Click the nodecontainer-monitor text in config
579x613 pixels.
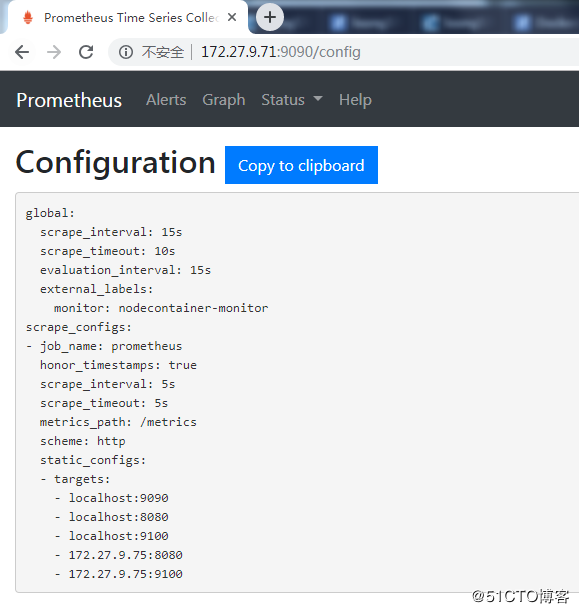(194, 308)
